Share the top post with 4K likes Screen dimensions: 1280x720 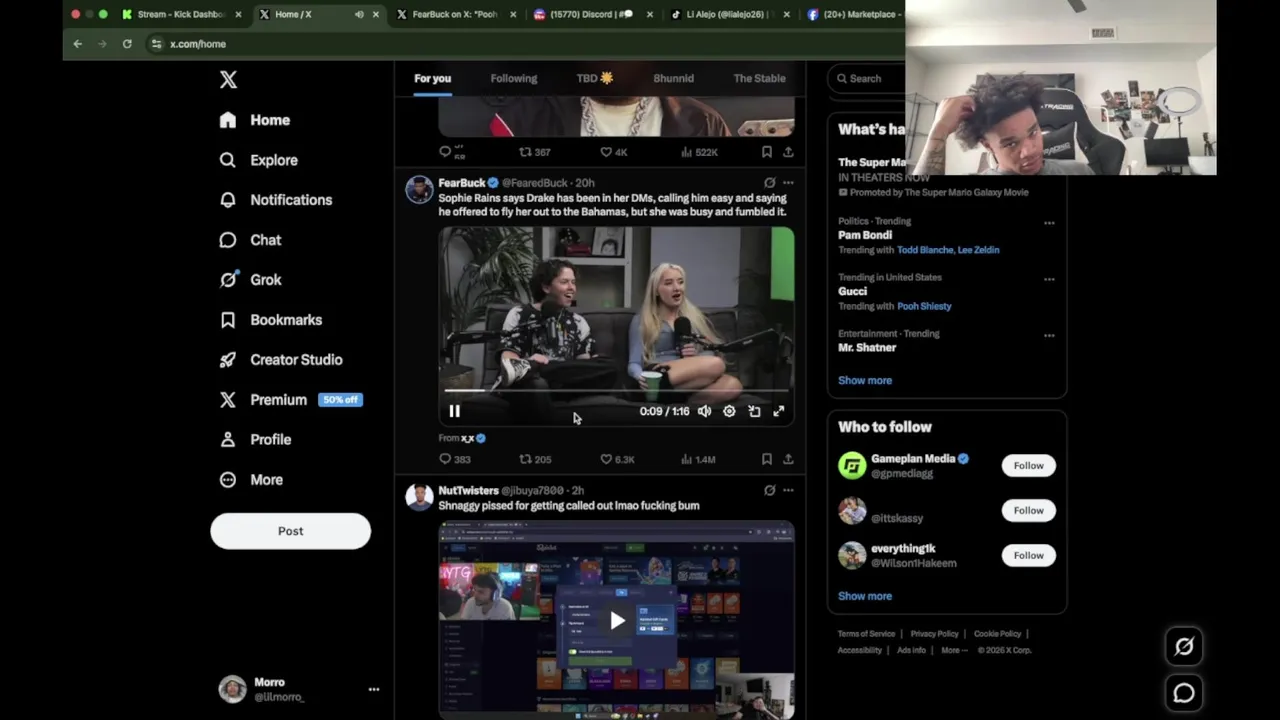click(788, 152)
